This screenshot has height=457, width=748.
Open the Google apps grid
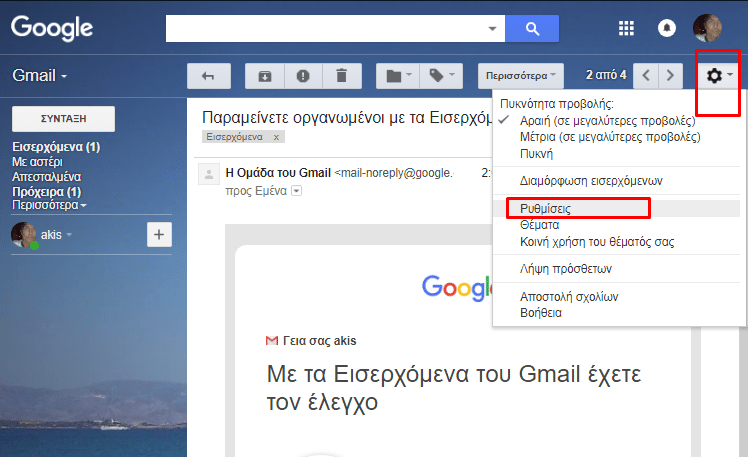pyautogui.click(x=626, y=28)
